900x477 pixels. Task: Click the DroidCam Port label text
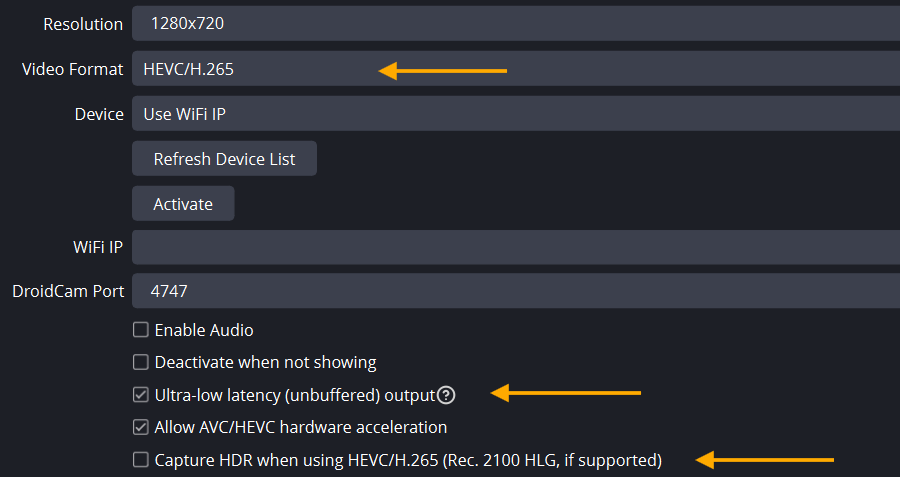pos(68,291)
